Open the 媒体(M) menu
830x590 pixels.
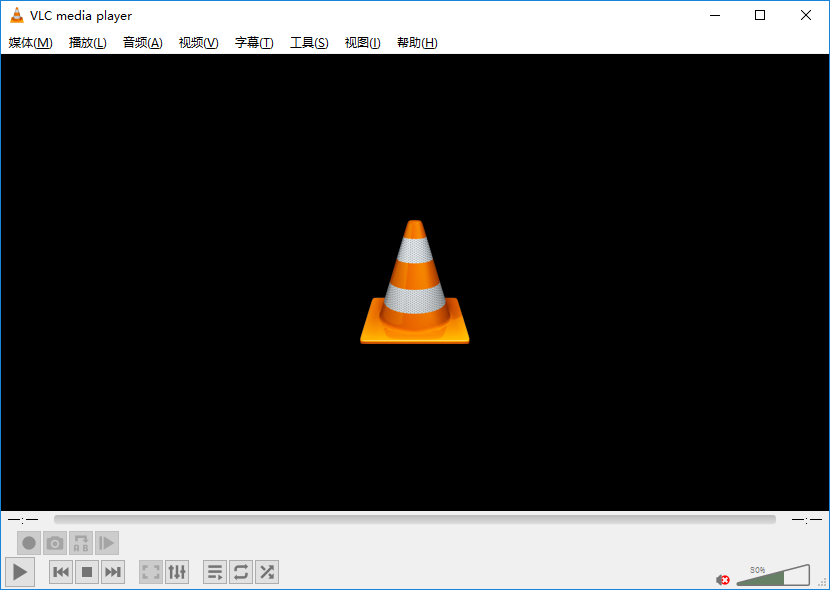tap(30, 43)
